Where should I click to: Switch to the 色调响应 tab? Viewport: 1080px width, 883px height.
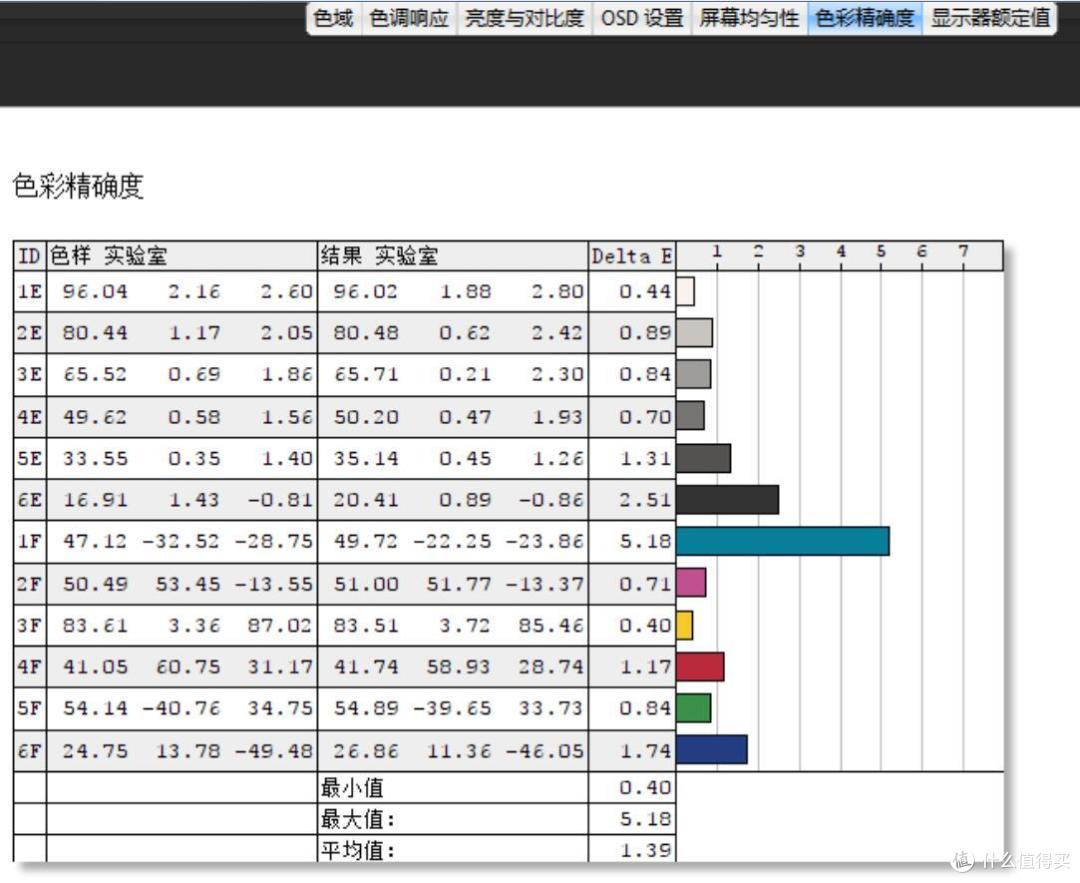408,18
